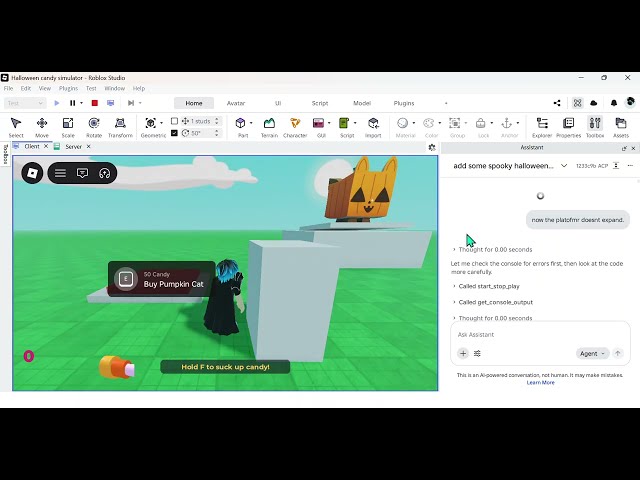Screen dimensions: 640x480
Task: Open the notifications bell
Action: [614, 103]
